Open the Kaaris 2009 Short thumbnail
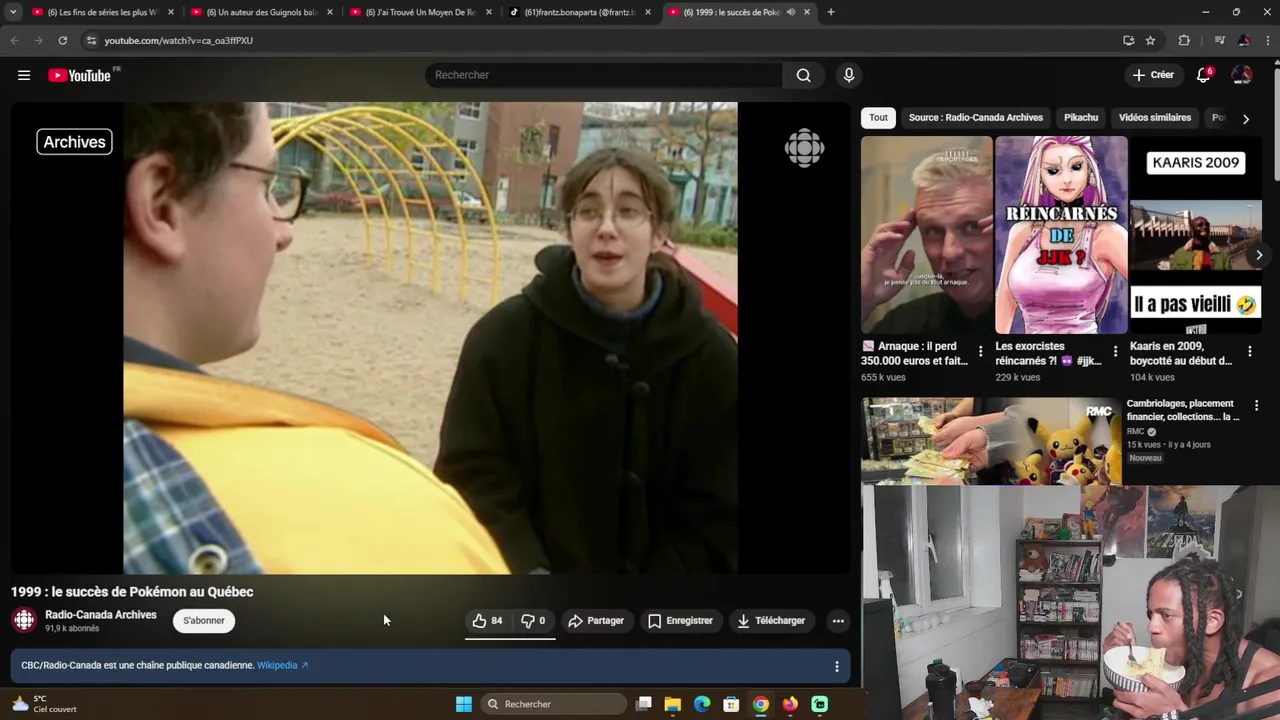The width and height of the screenshot is (1280, 720). (1195, 235)
